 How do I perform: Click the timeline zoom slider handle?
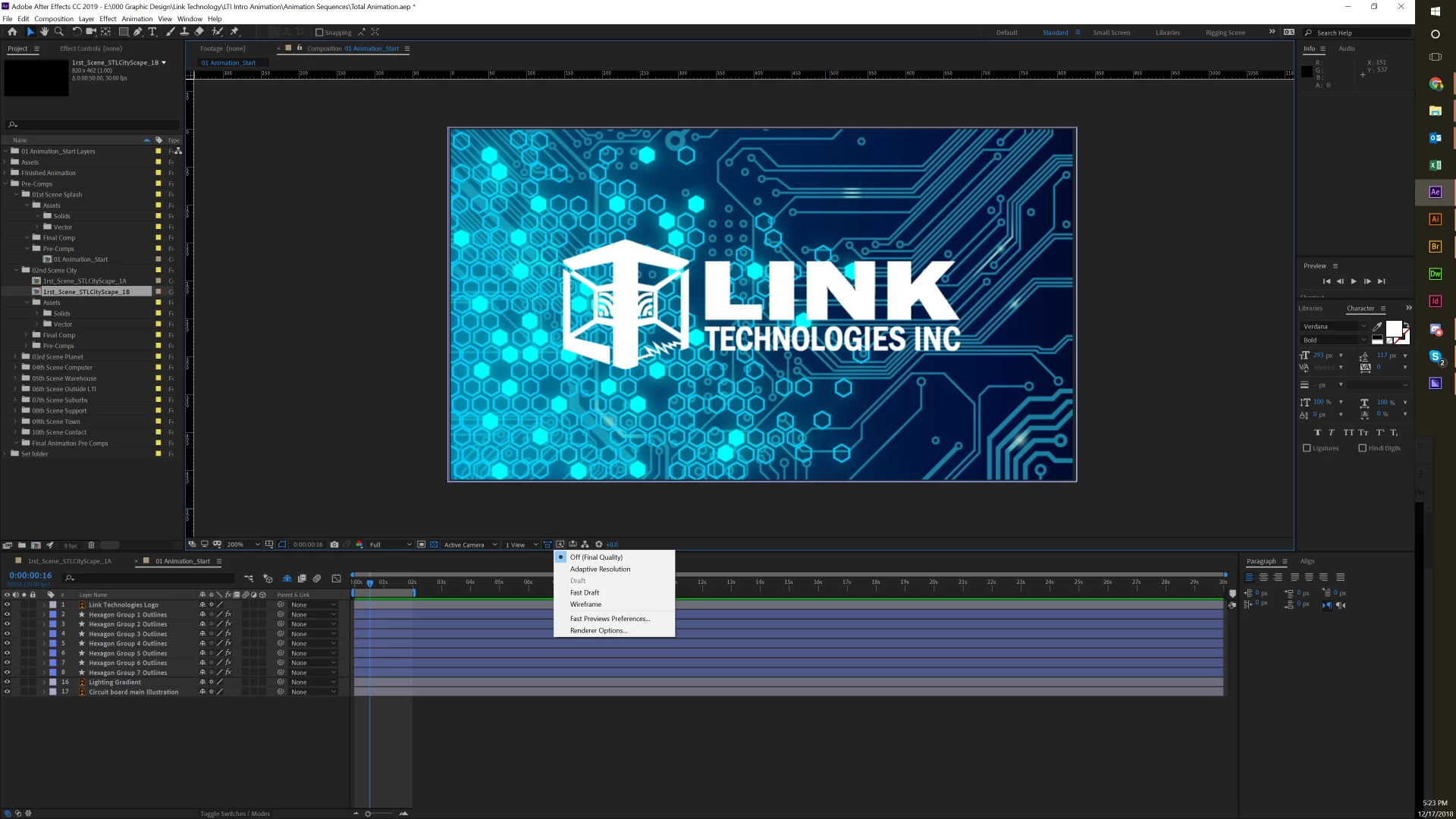click(368, 814)
